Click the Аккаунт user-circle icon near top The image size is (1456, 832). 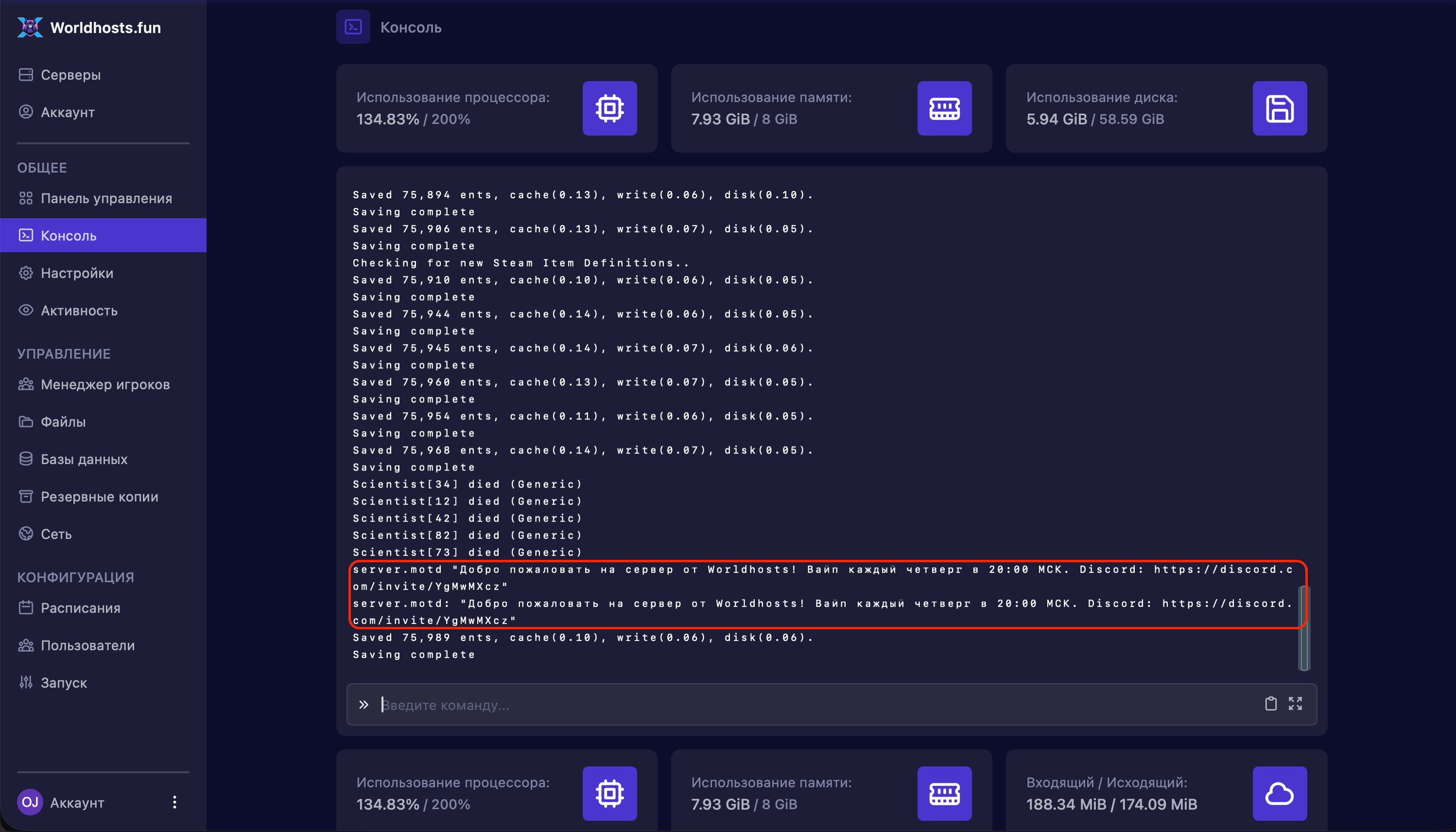click(x=26, y=111)
